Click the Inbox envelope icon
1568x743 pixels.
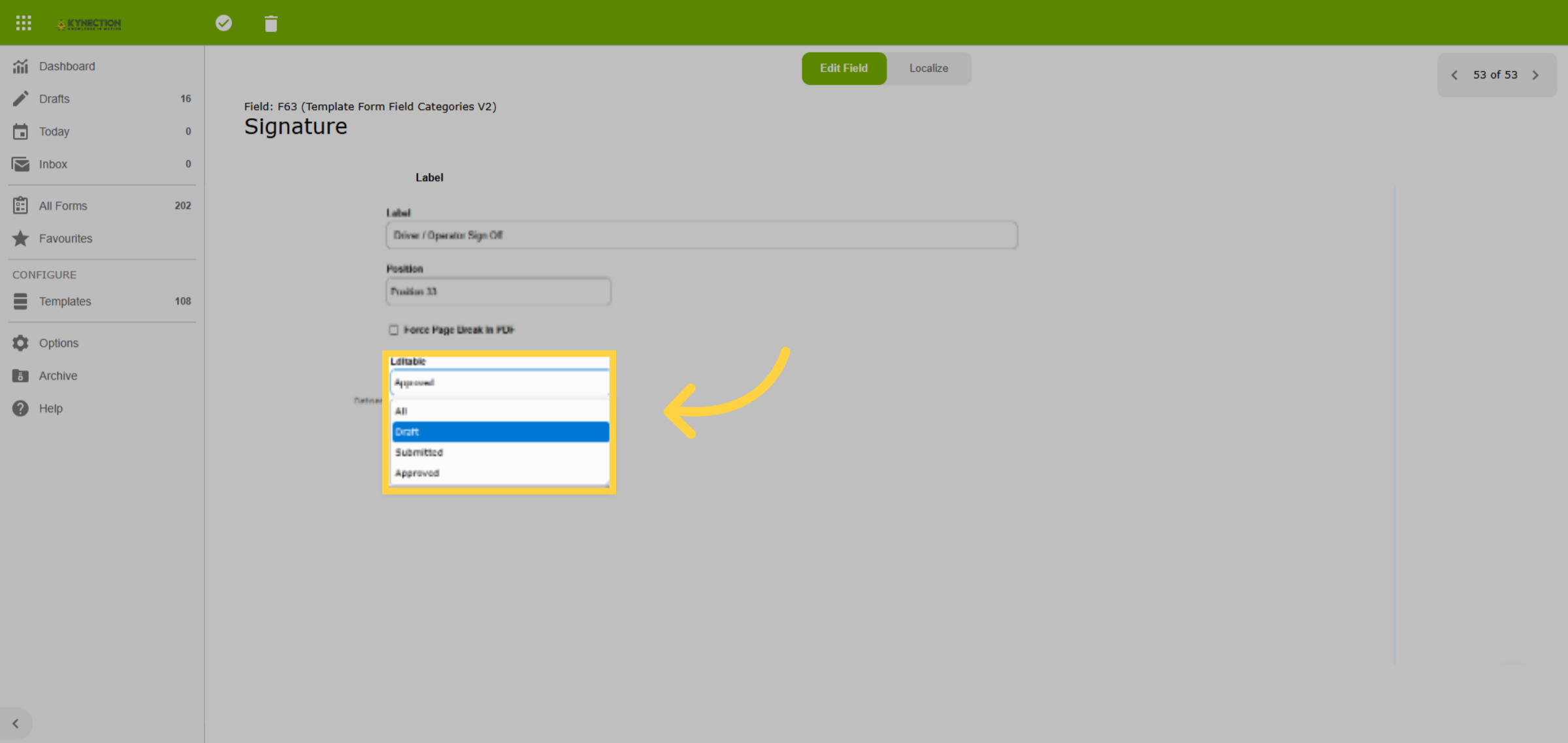(x=21, y=164)
